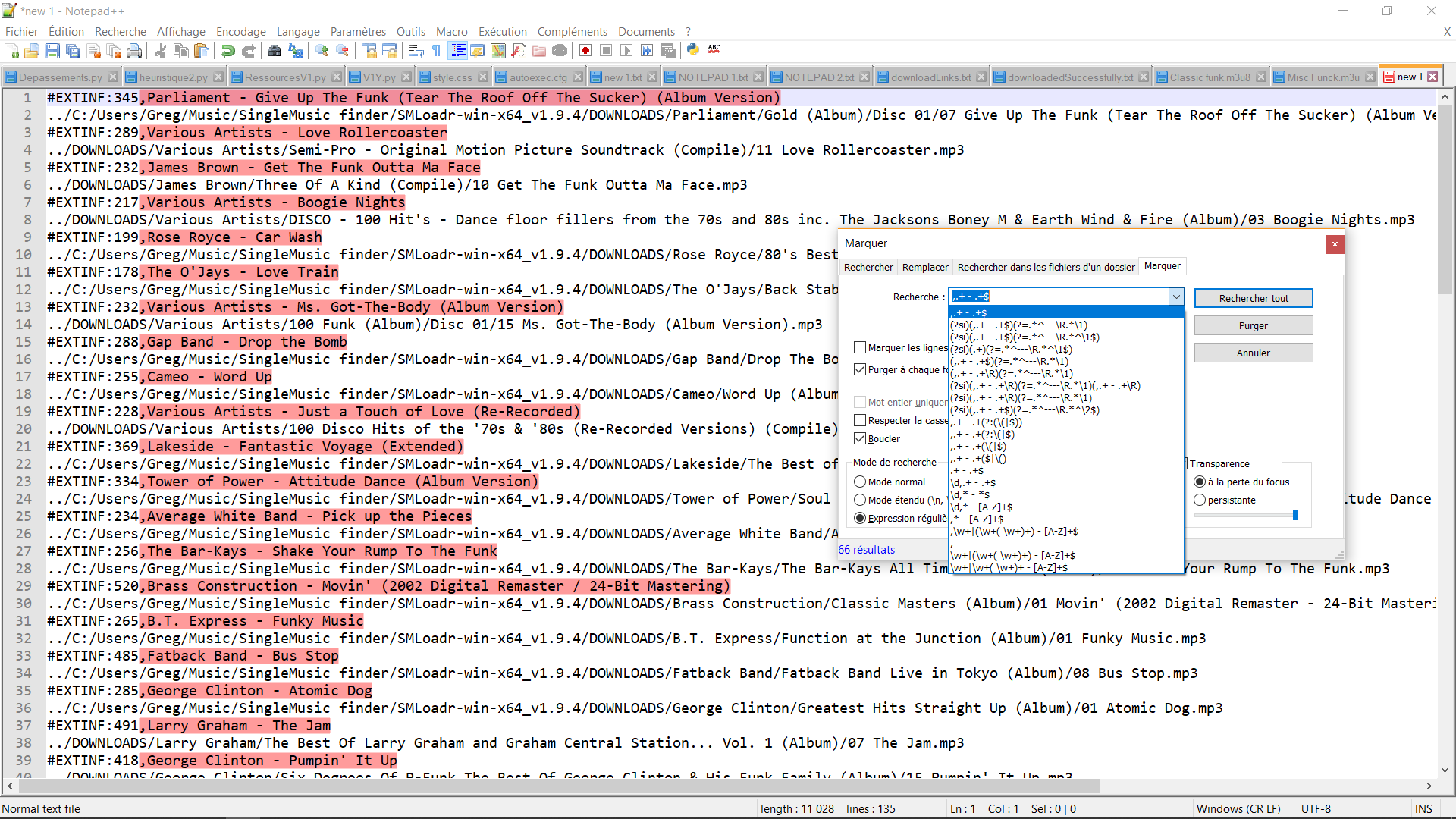Run macro multiple times with the fast-forward icon
The height and width of the screenshot is (819, 1456).
[647, 51]
